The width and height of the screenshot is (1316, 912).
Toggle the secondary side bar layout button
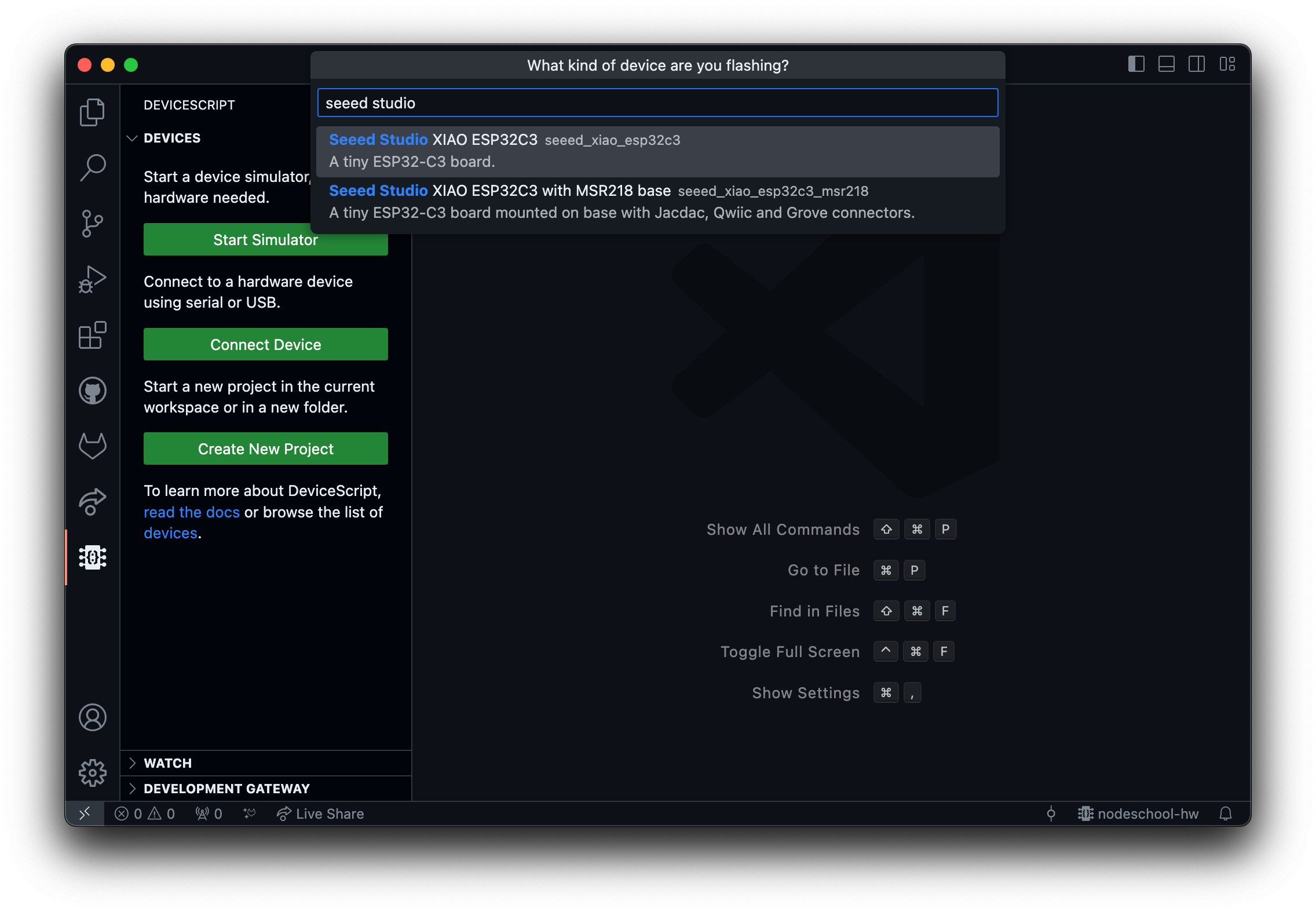click(x=1196, y=64)
